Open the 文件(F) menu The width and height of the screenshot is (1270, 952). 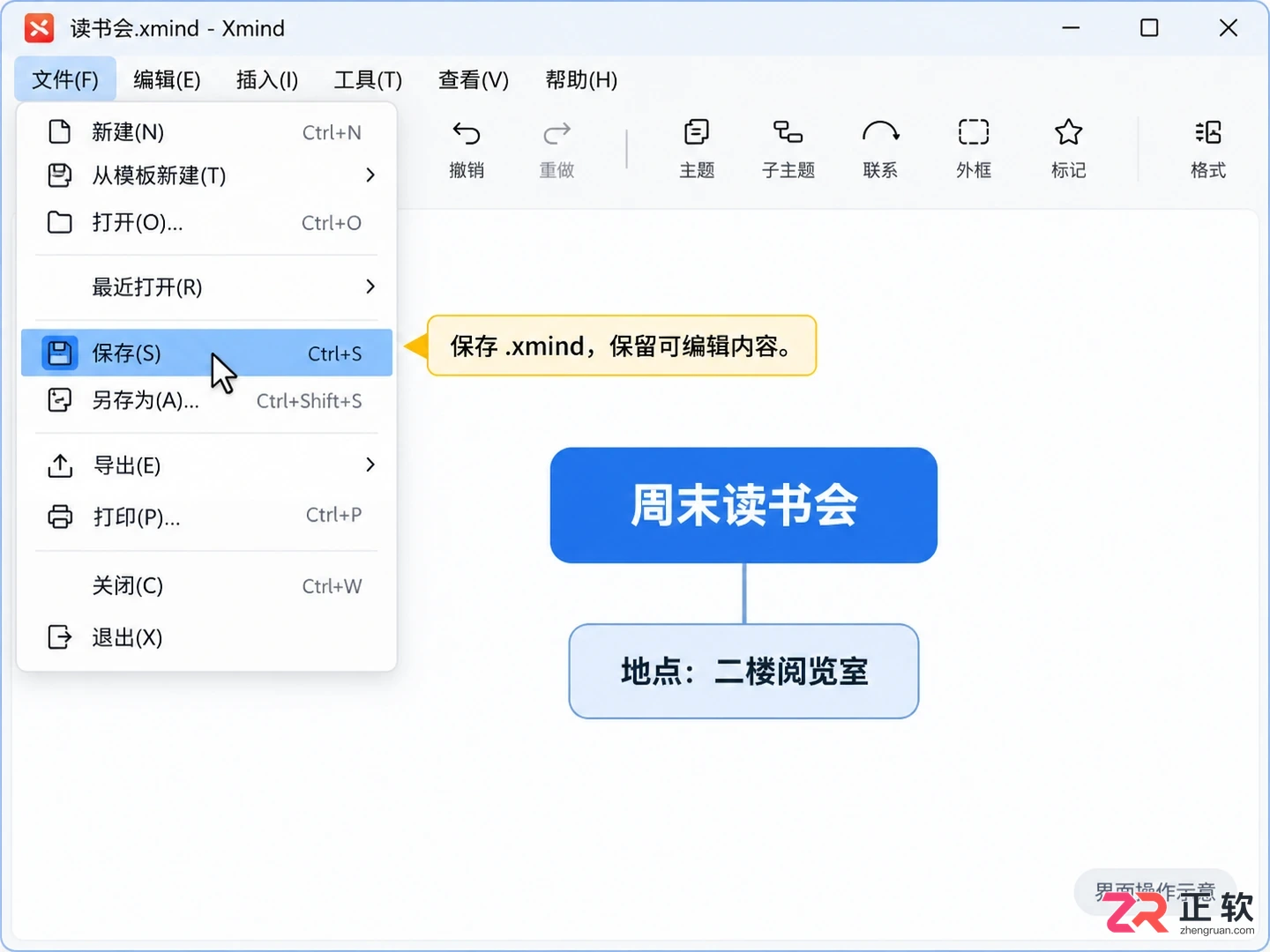click(x=65, y=79)
